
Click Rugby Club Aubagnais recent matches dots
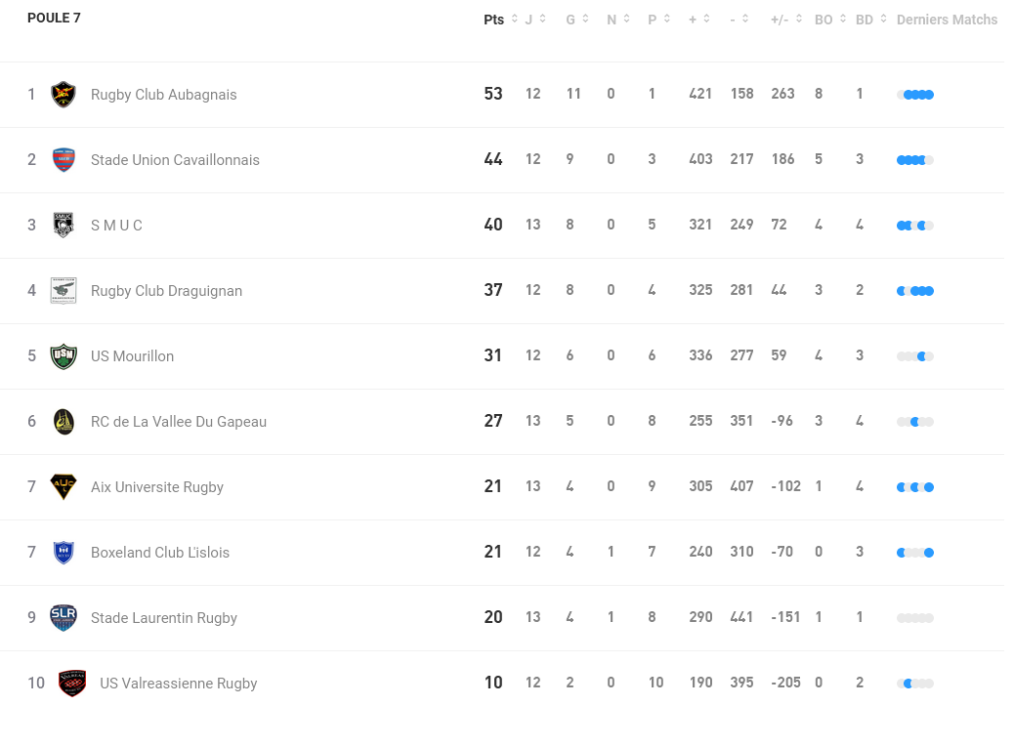(x=916, y=95)
